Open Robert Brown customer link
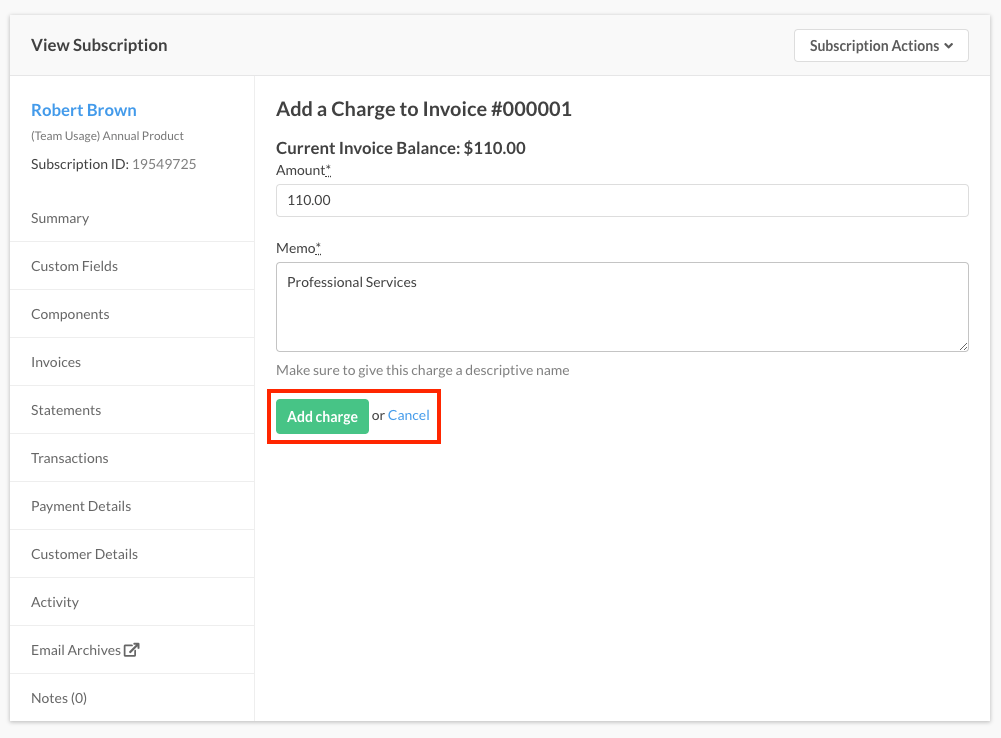Image resolution: width=1001 pixels, height=738 pixels. coord(84,110)
